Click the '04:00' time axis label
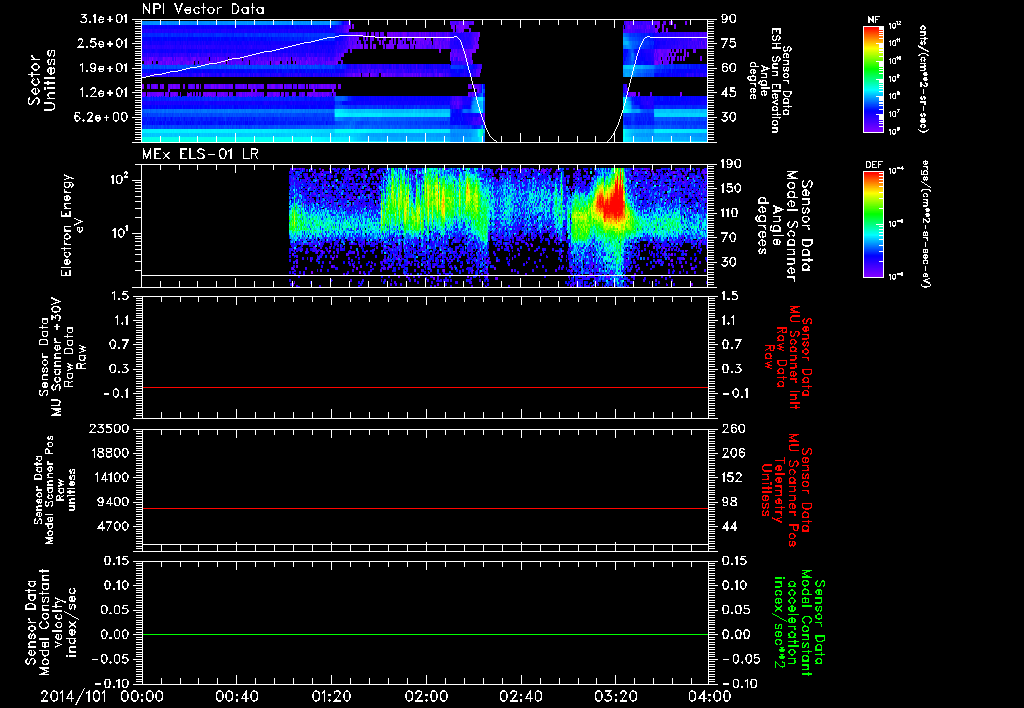1024x708 pixels. click(710, 696)
